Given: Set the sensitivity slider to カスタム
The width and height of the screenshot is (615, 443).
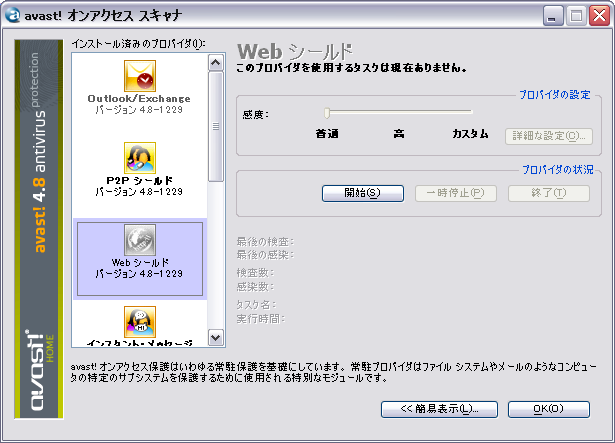Looking at the screenshot, I should tap(470, 112).
